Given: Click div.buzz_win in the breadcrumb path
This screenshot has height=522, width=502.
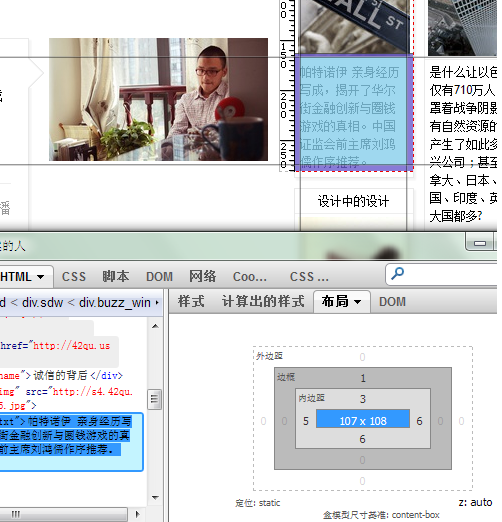Looking at the screenshot, I should pyautogui.click(x=115, y=303).
